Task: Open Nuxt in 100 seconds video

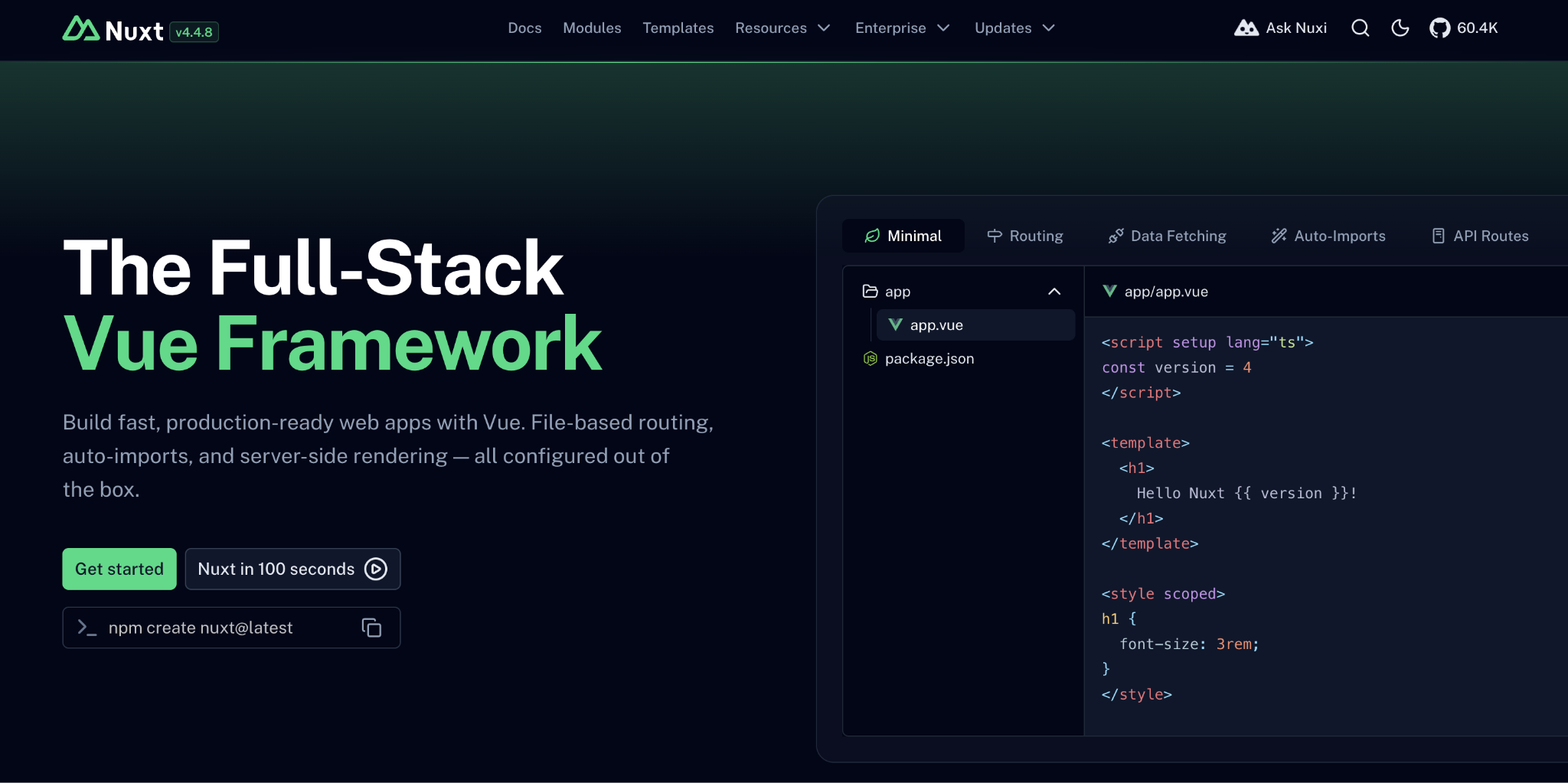Action: pyautogui.click(x=292, y=569)
